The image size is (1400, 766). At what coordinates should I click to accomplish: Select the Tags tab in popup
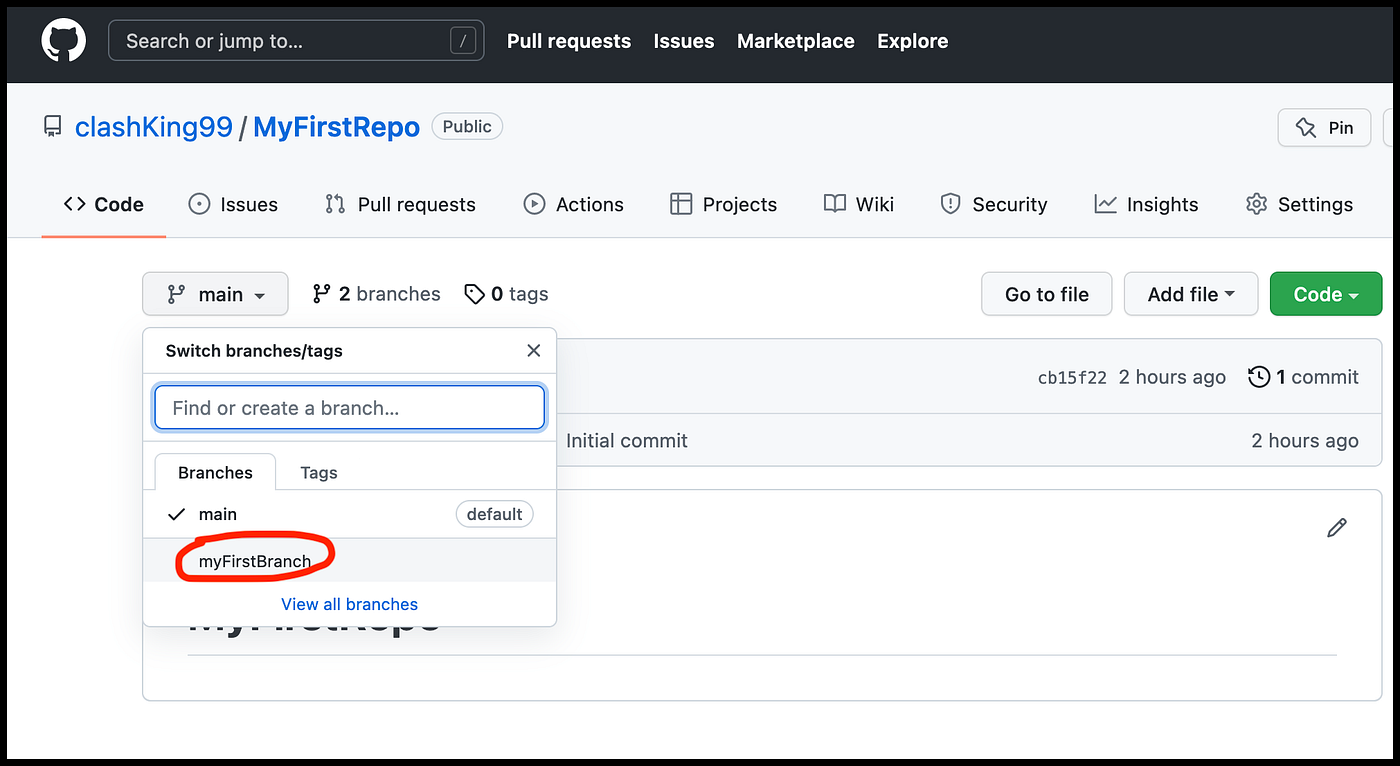[319, 472]
